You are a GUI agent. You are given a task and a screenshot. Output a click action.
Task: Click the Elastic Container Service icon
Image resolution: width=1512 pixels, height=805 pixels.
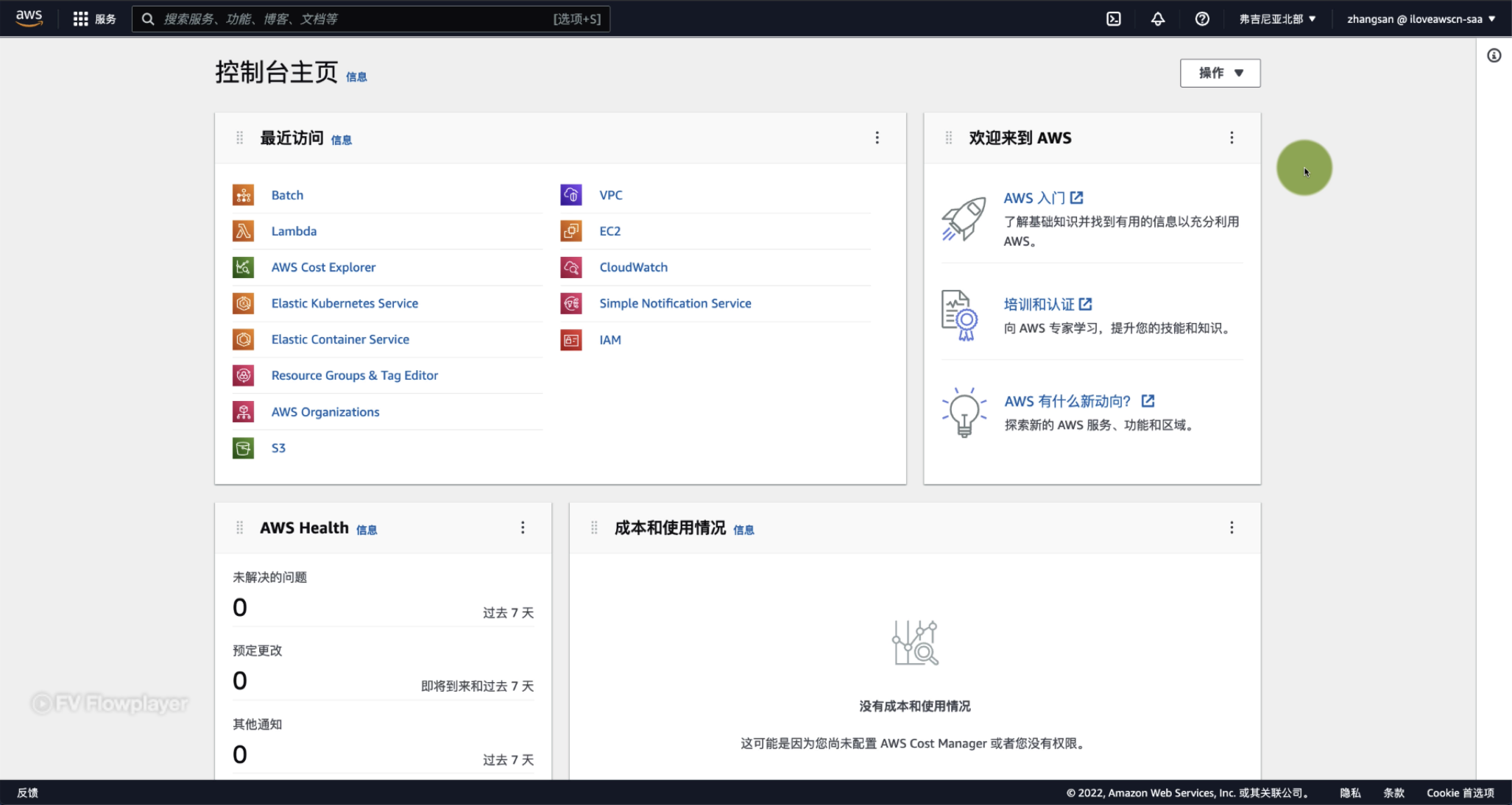pos(244,339)
